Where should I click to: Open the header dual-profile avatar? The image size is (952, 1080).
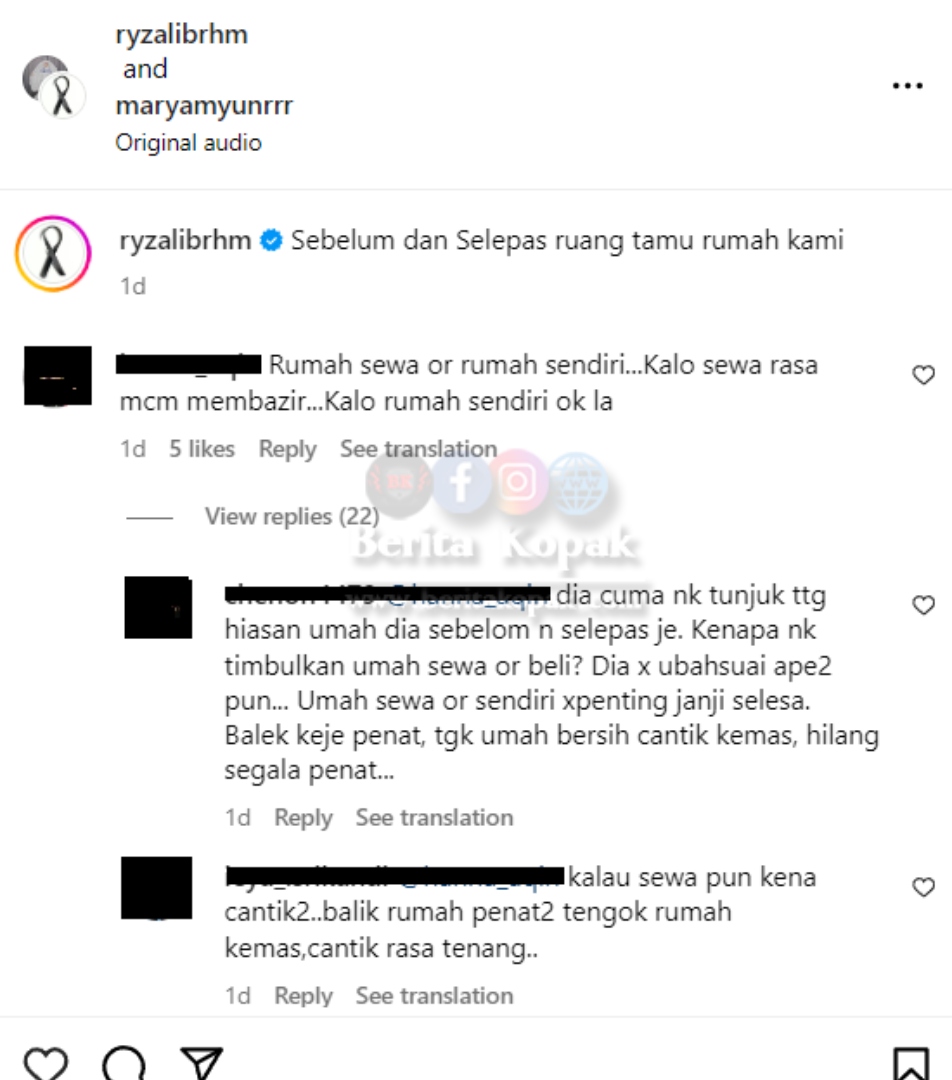tap(53, 87)
